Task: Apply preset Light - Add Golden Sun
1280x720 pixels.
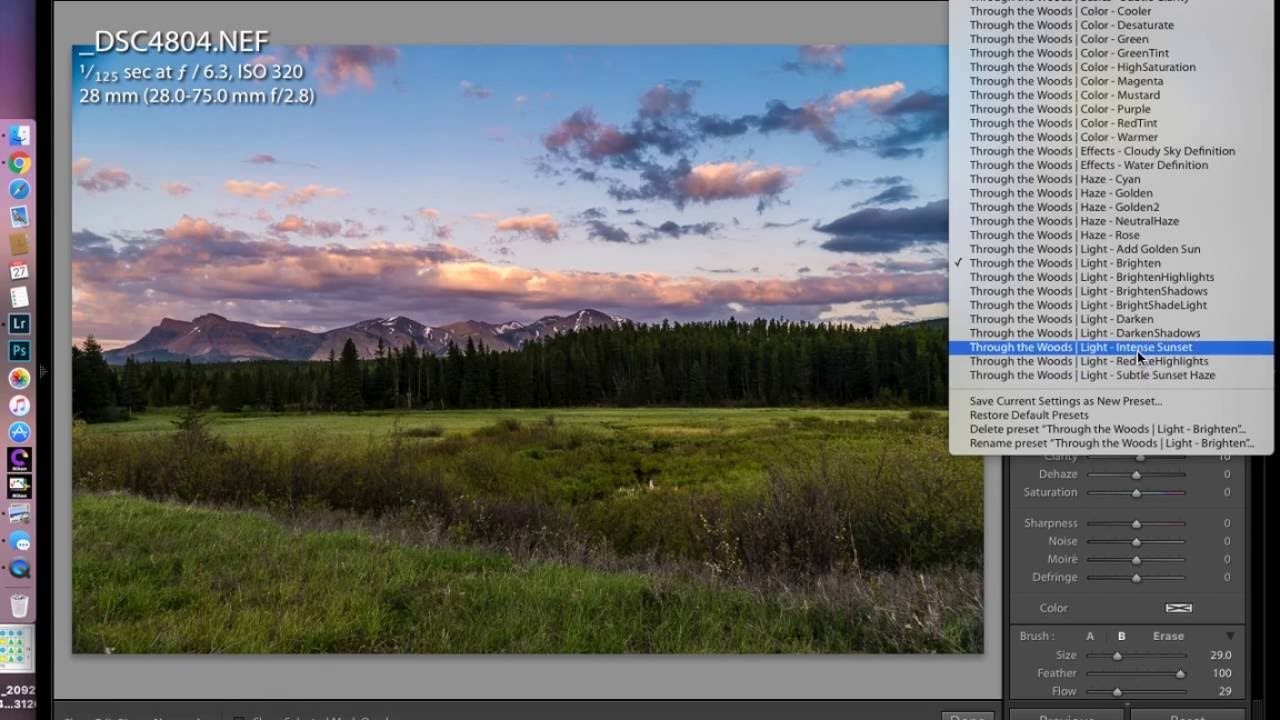Action: [x=1110, y=249]
